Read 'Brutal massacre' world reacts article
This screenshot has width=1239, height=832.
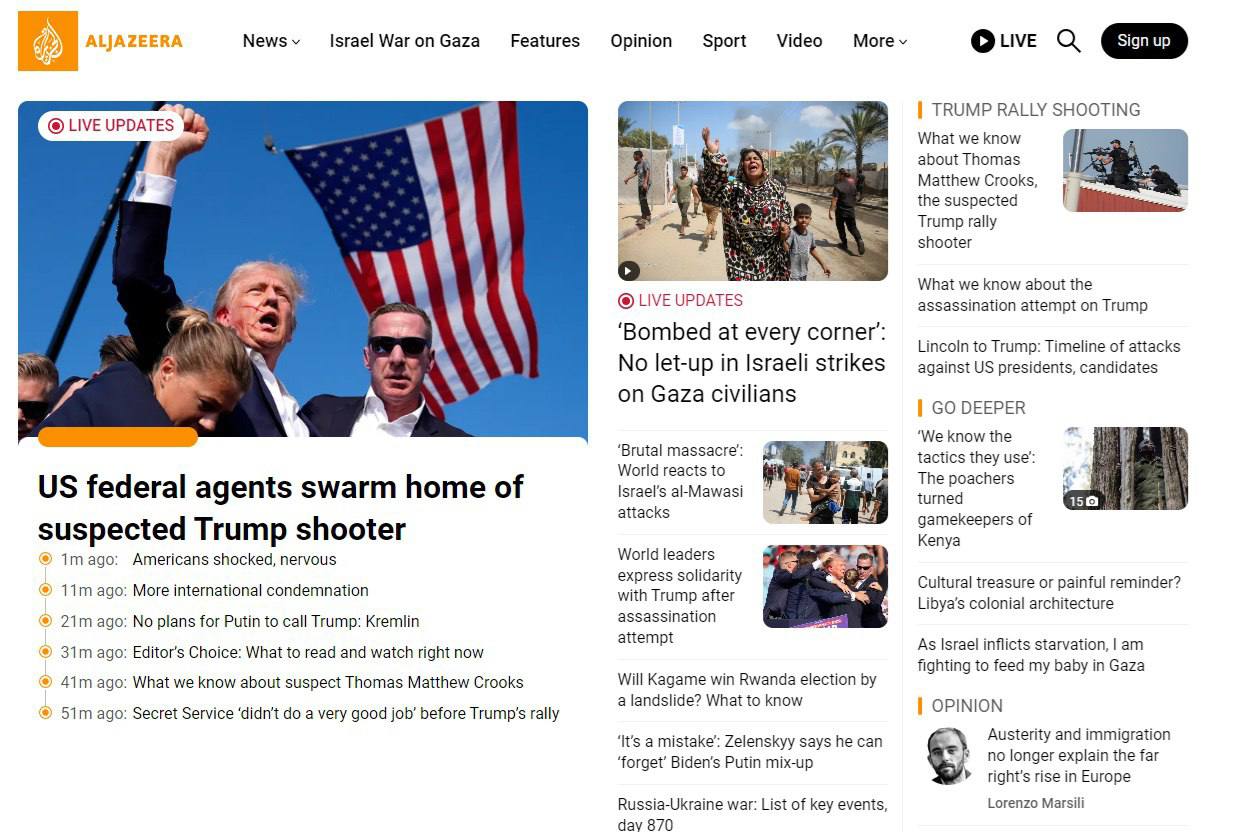pos(681,481)
